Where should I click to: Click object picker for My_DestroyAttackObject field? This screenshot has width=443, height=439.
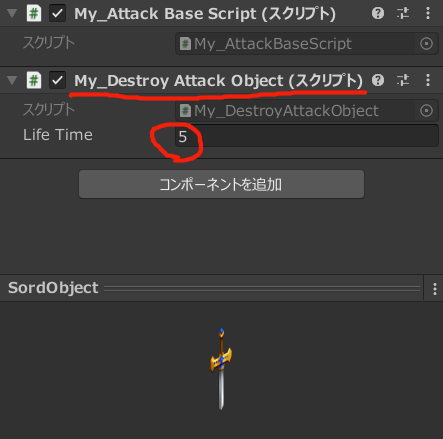tap(426, 111)
